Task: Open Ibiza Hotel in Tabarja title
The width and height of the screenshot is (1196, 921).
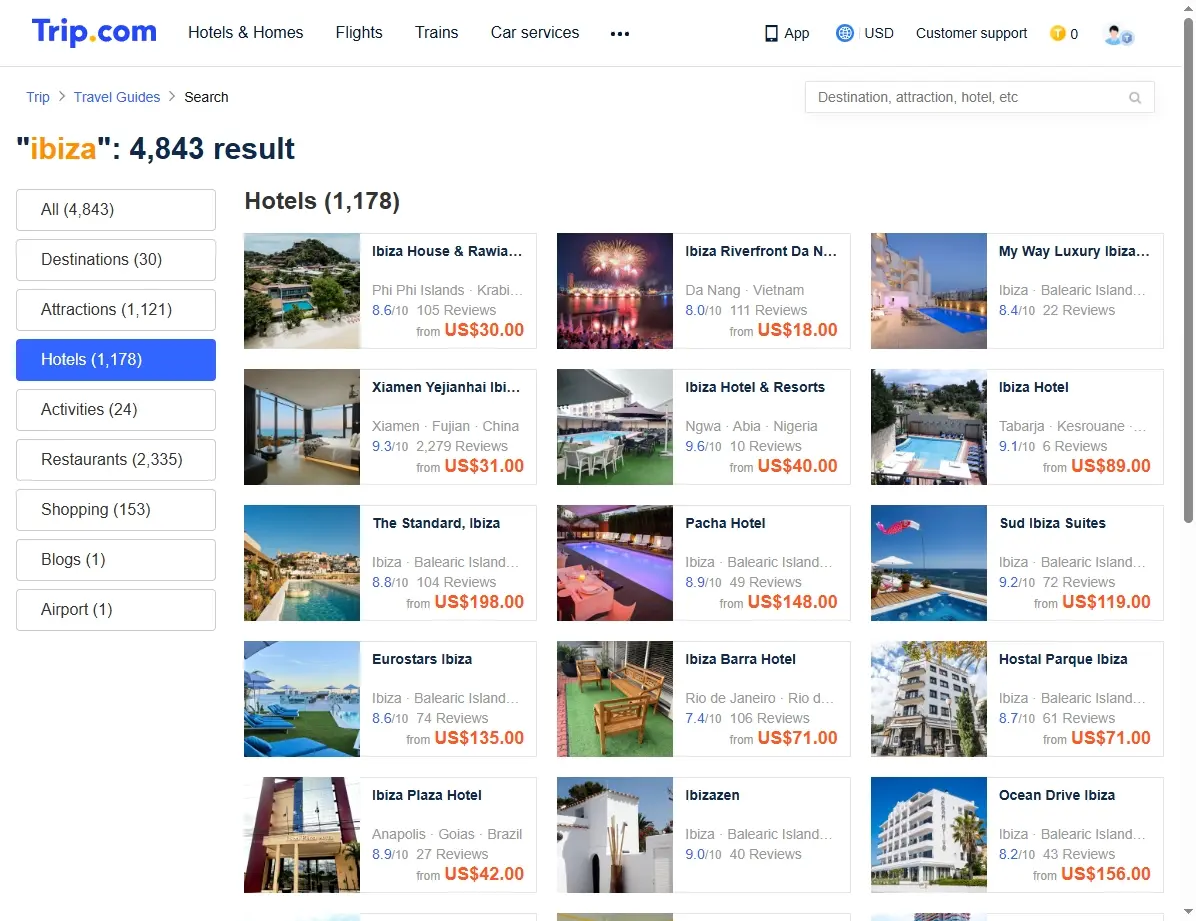Action: click(1034, 388)
